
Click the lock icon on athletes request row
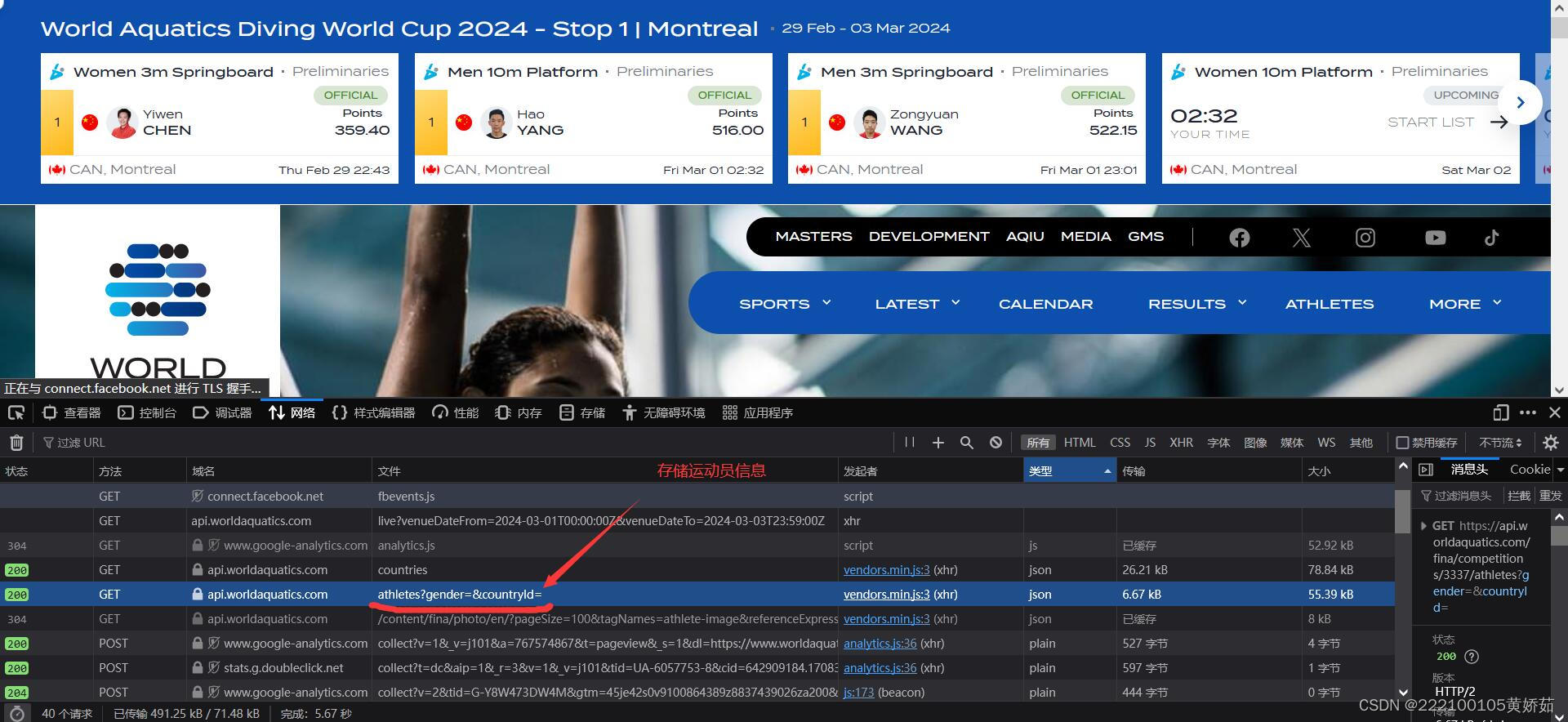(197, 594)
